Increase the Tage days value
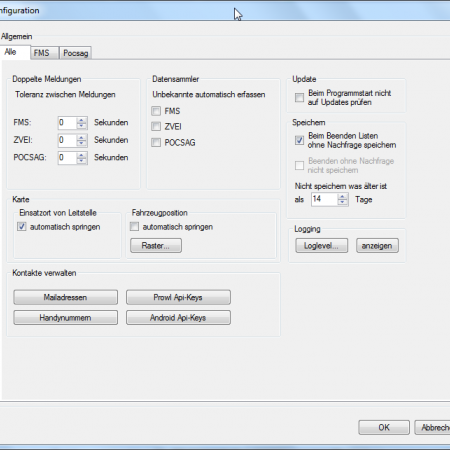The width and height of the screenshot is (450, 450). pos(342,197)
